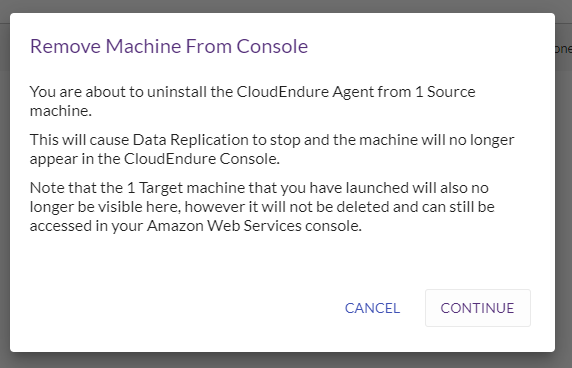The image size is (572, 368).
Task: Click the dimmed backdrop beside CONTINUE's dialog edge
Action: (x=564, y=308)
